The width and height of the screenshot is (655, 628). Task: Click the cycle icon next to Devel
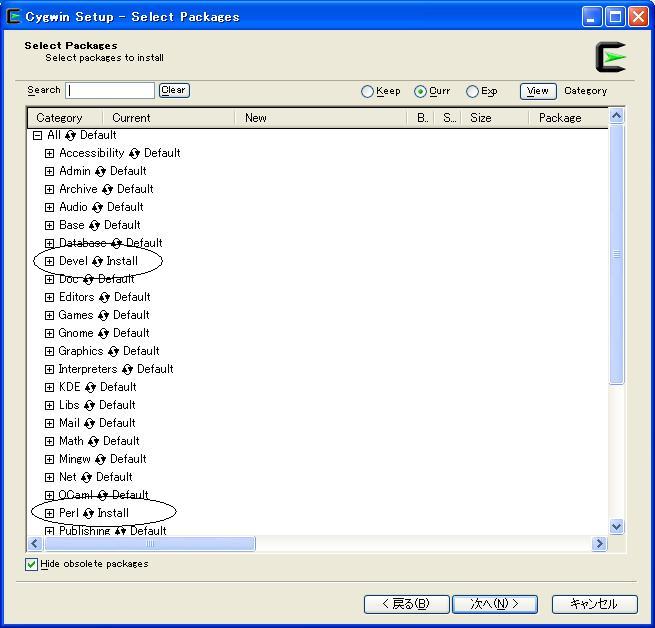97,262
